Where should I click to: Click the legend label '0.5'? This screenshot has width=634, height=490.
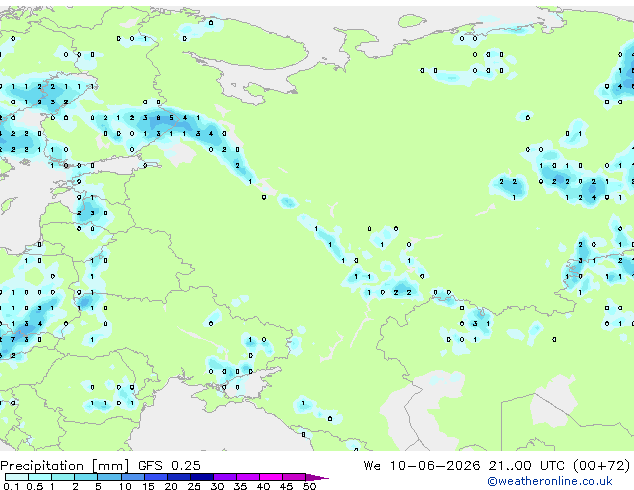coord(35,486)
